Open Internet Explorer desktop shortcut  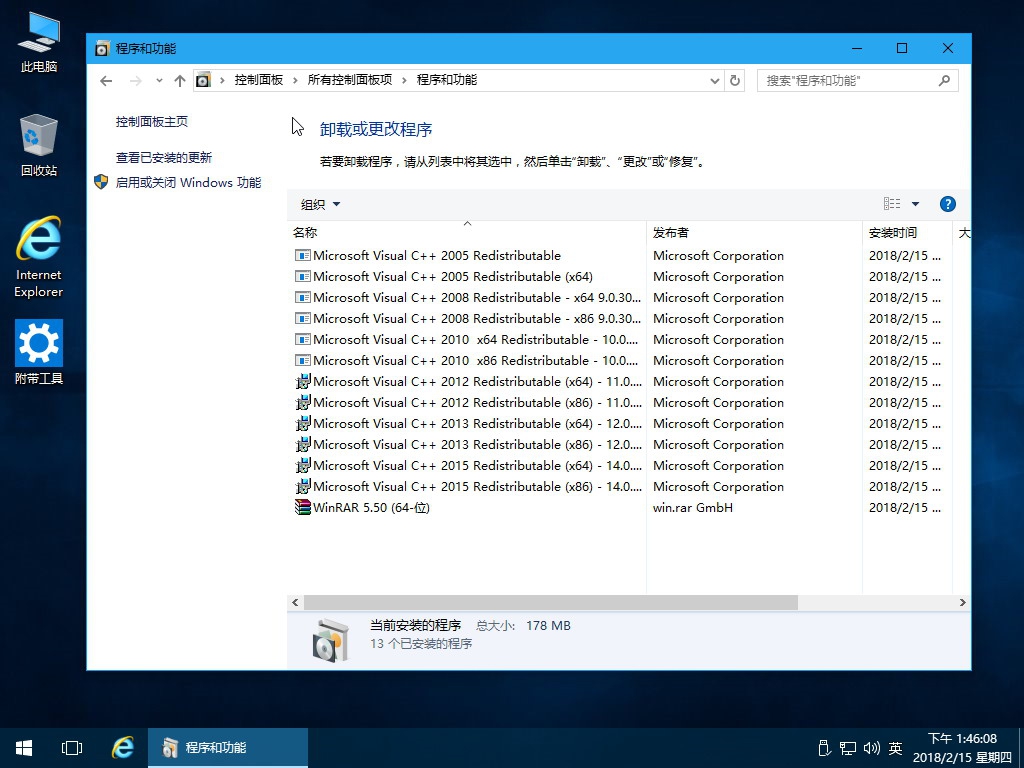click(x=39, y=257)
